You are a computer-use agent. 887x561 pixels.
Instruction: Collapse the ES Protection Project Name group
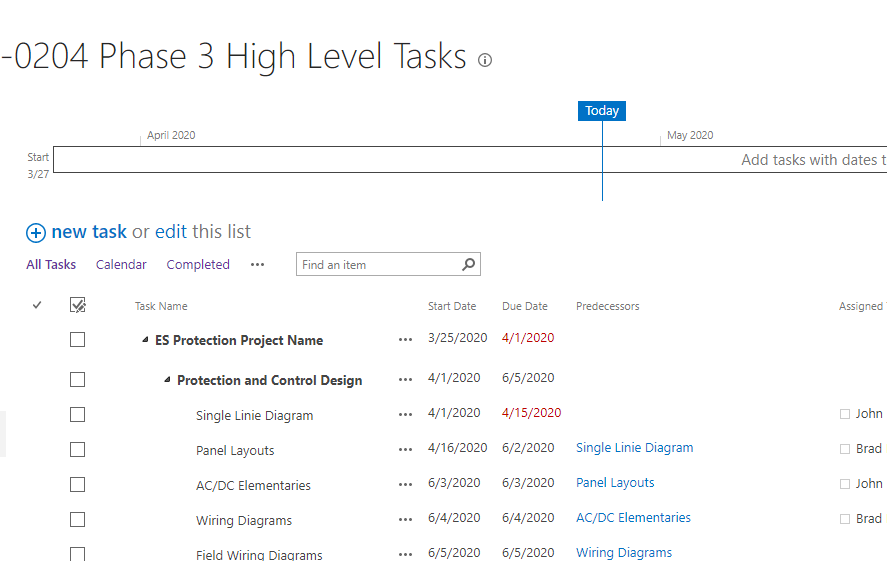coord(145,340)
